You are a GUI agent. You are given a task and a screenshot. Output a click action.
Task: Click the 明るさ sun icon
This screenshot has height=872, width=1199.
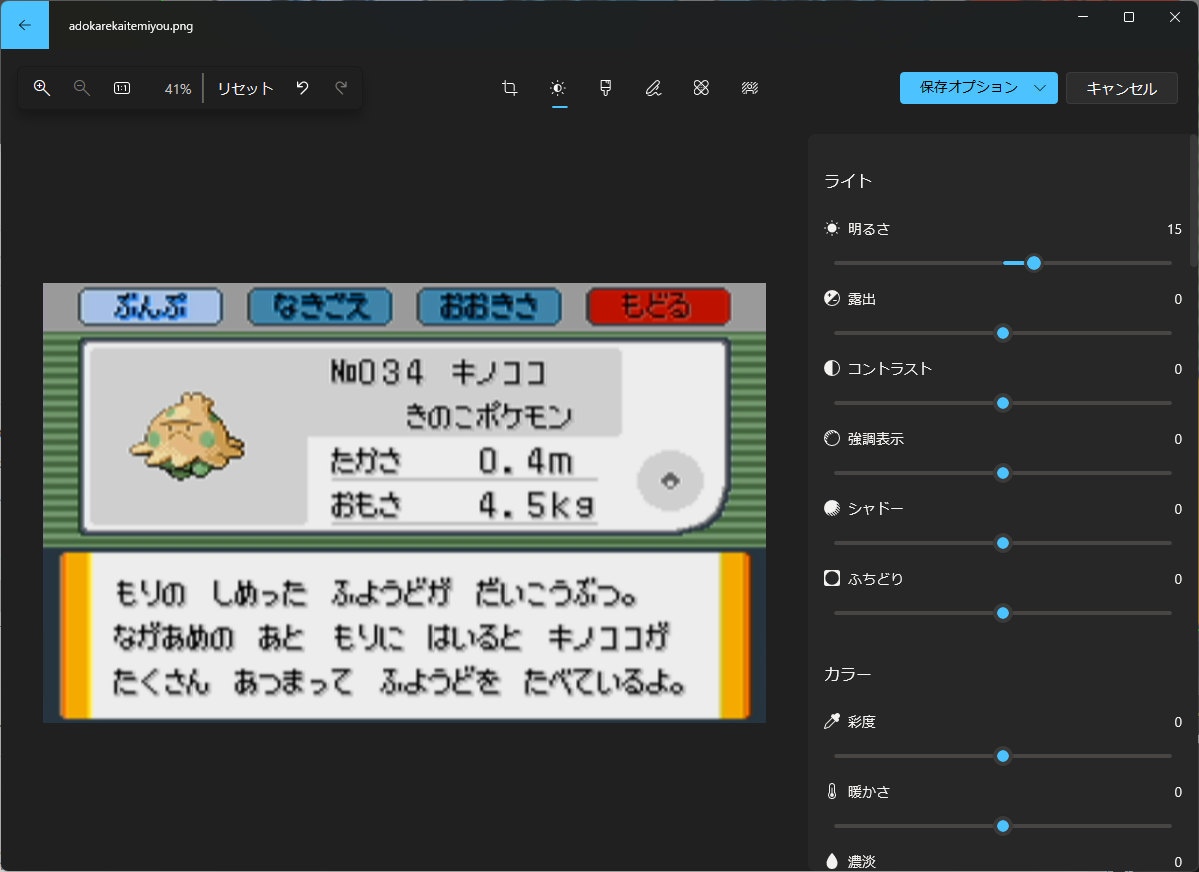832,228
